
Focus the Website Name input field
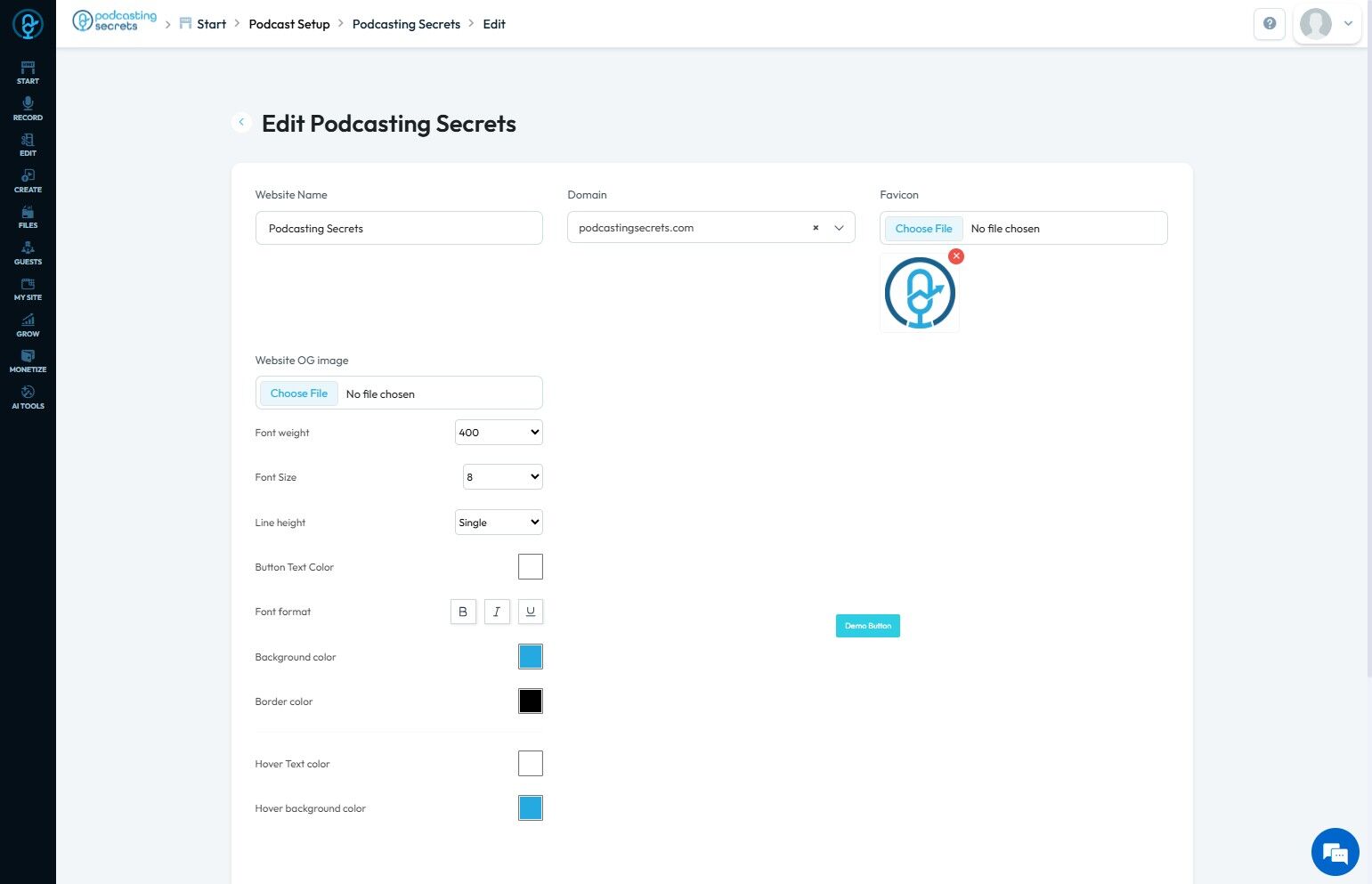(x=399, y=228)
